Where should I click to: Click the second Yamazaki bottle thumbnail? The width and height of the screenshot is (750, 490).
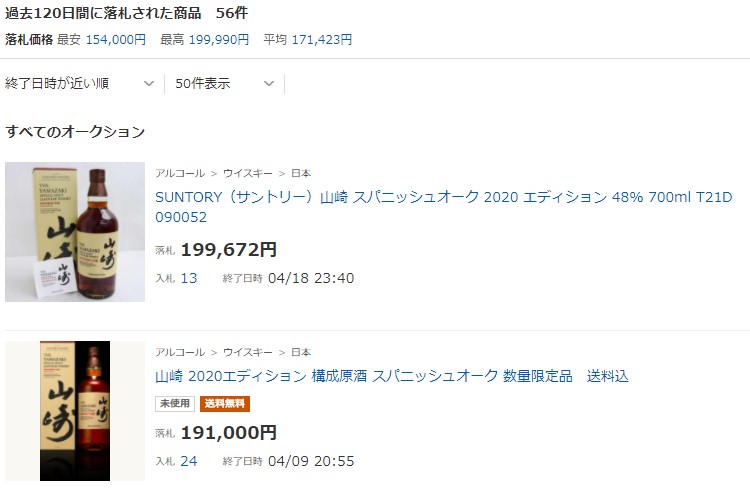(75, 411)
